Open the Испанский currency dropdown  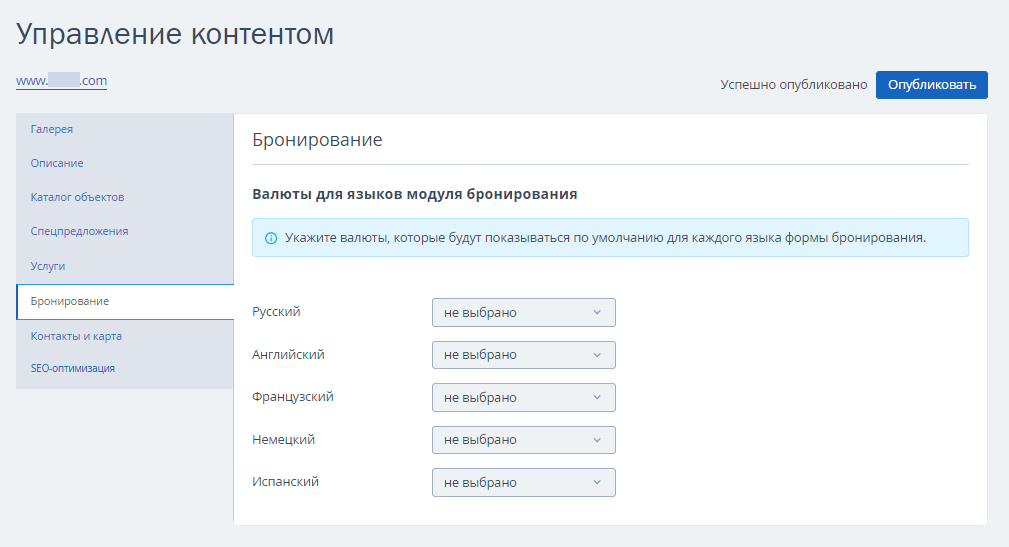click(524, 482)
